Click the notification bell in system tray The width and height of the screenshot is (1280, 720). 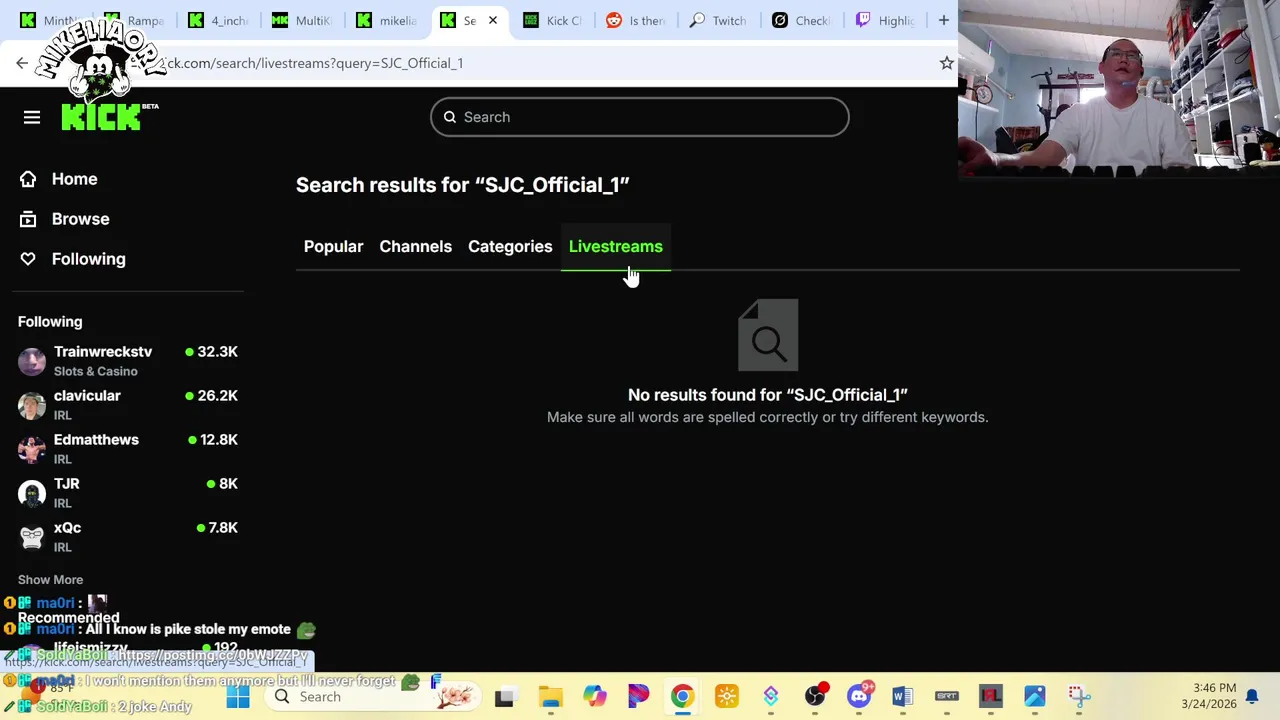(1251, 697)
